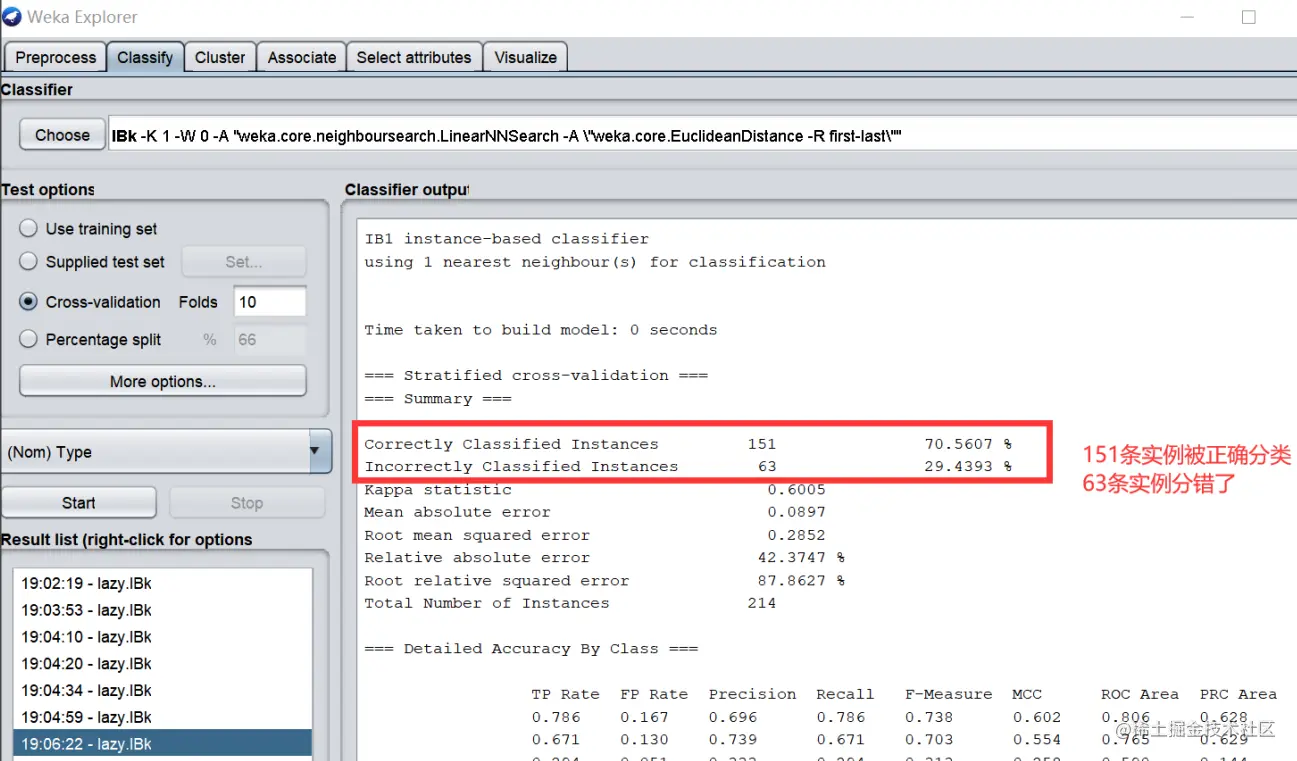Select result 19:04:20 - lazy.IBk
This screenshot has width=1297, height=761.
coord(162,664)
